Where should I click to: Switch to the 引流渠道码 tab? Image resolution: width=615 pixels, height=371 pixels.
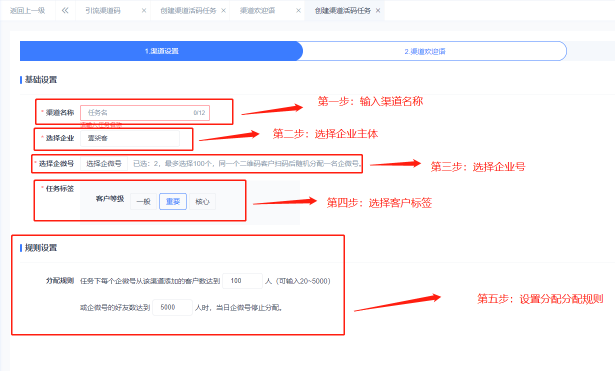point(103,11)
